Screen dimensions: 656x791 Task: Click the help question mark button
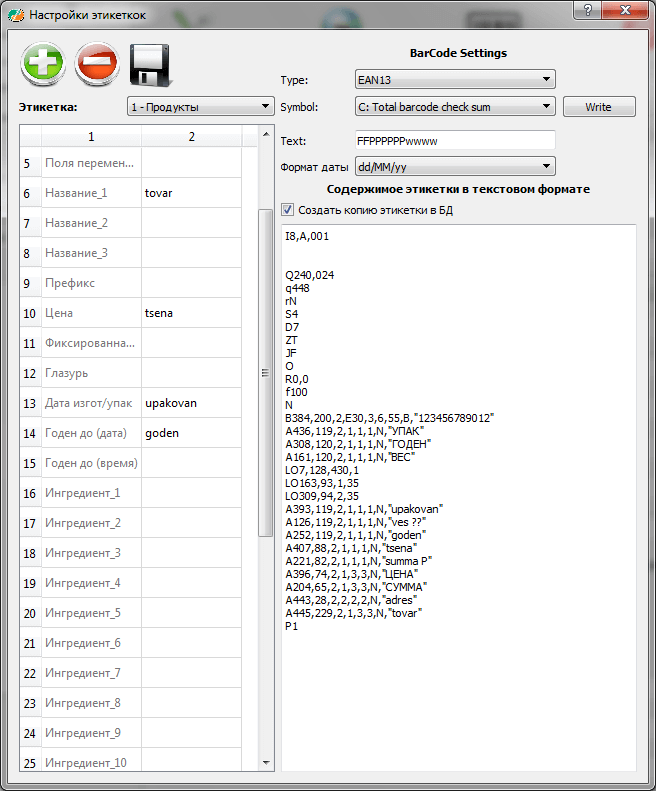point(590,9)
